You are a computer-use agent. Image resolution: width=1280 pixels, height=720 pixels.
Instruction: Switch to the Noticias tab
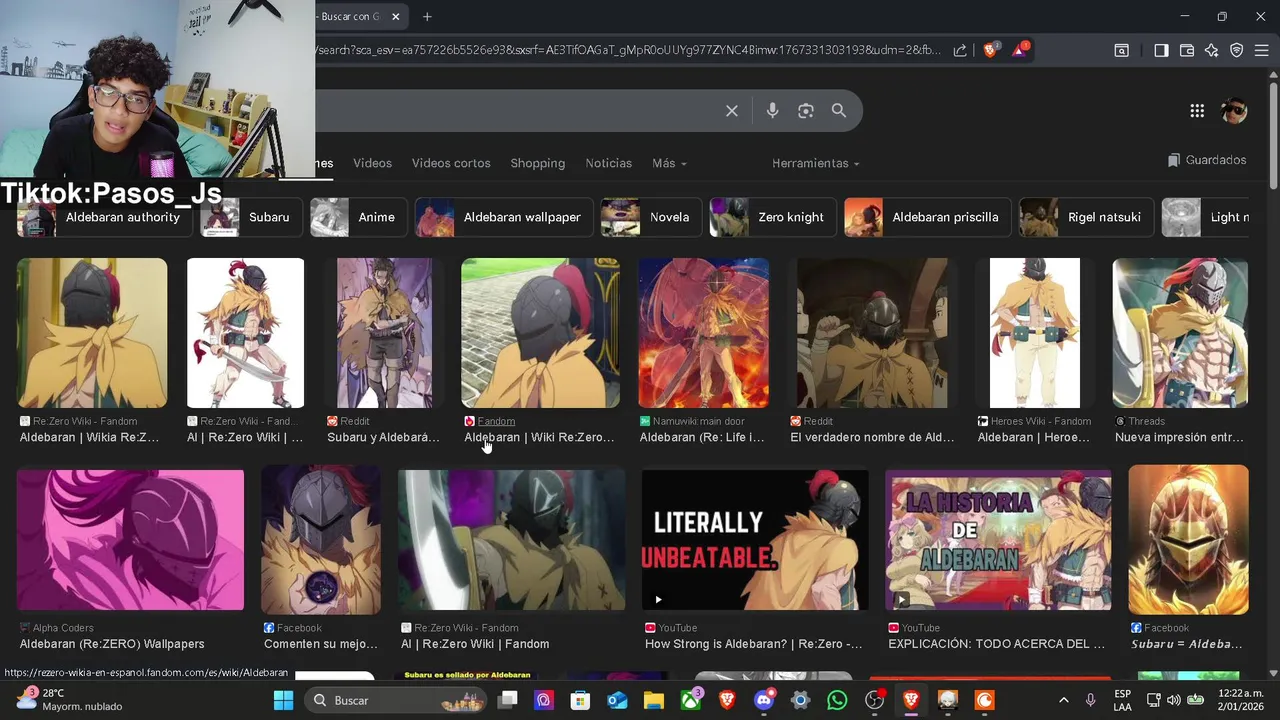click(x=608, y=163)
